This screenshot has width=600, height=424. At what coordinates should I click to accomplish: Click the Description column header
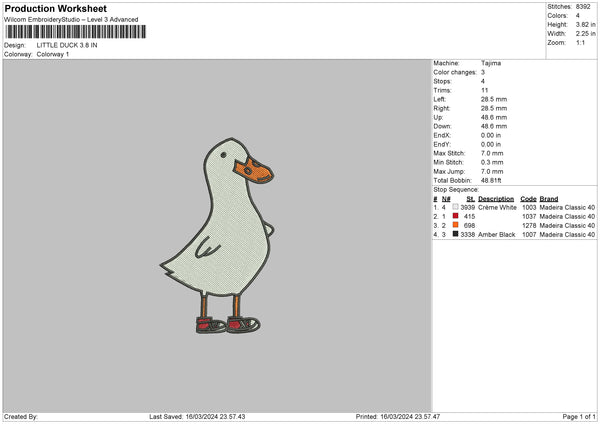point(496,199)
